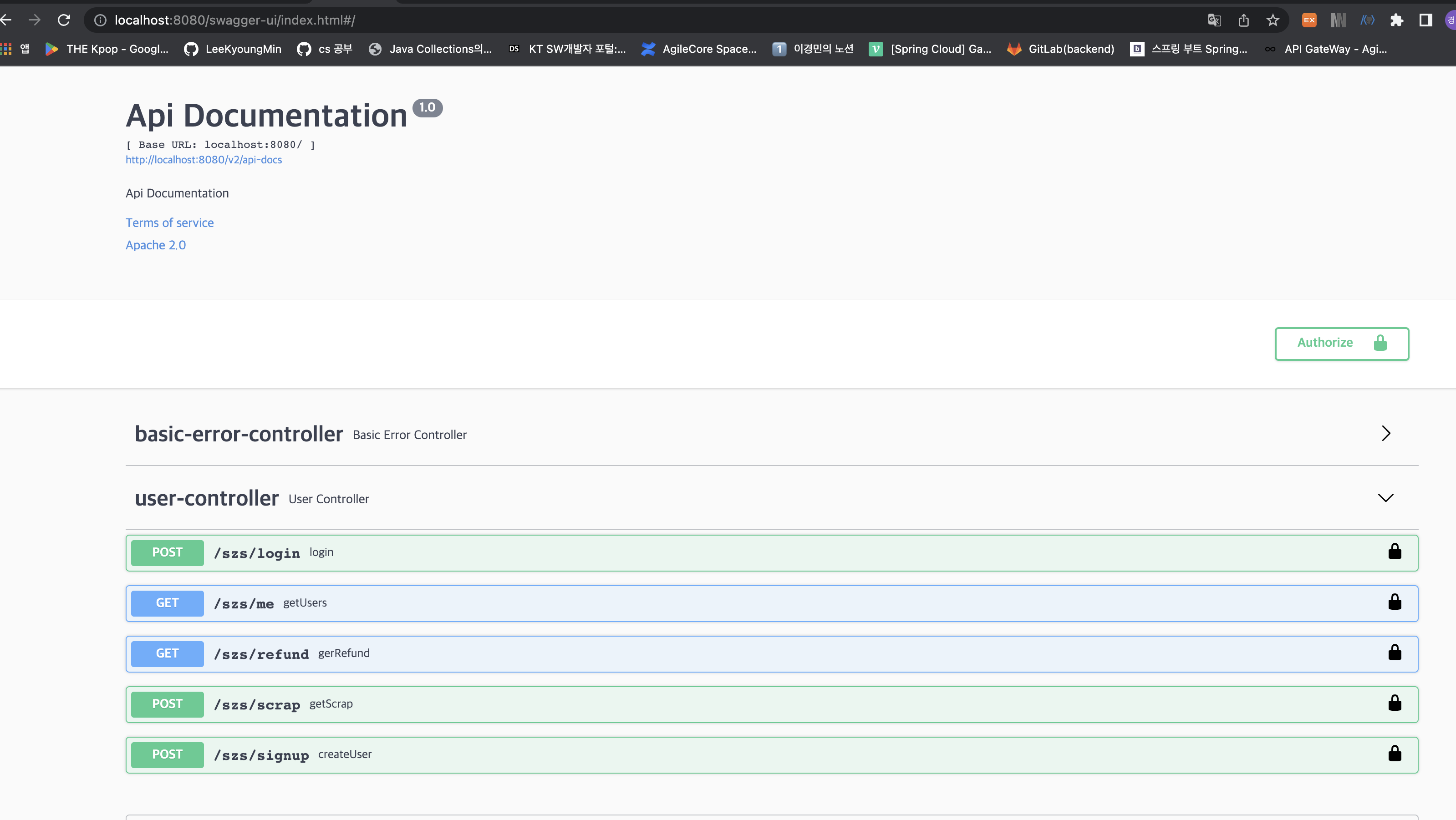Click the lock icon on POST /szs/login

point(1395,552)
